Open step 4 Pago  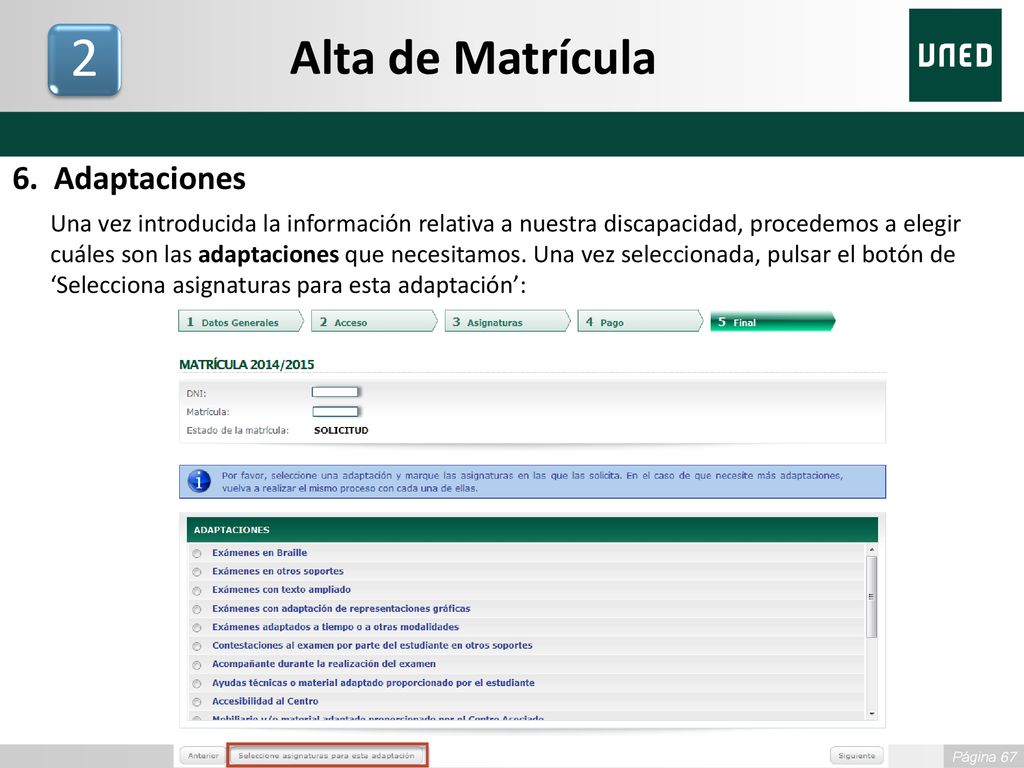coord(640,321)
